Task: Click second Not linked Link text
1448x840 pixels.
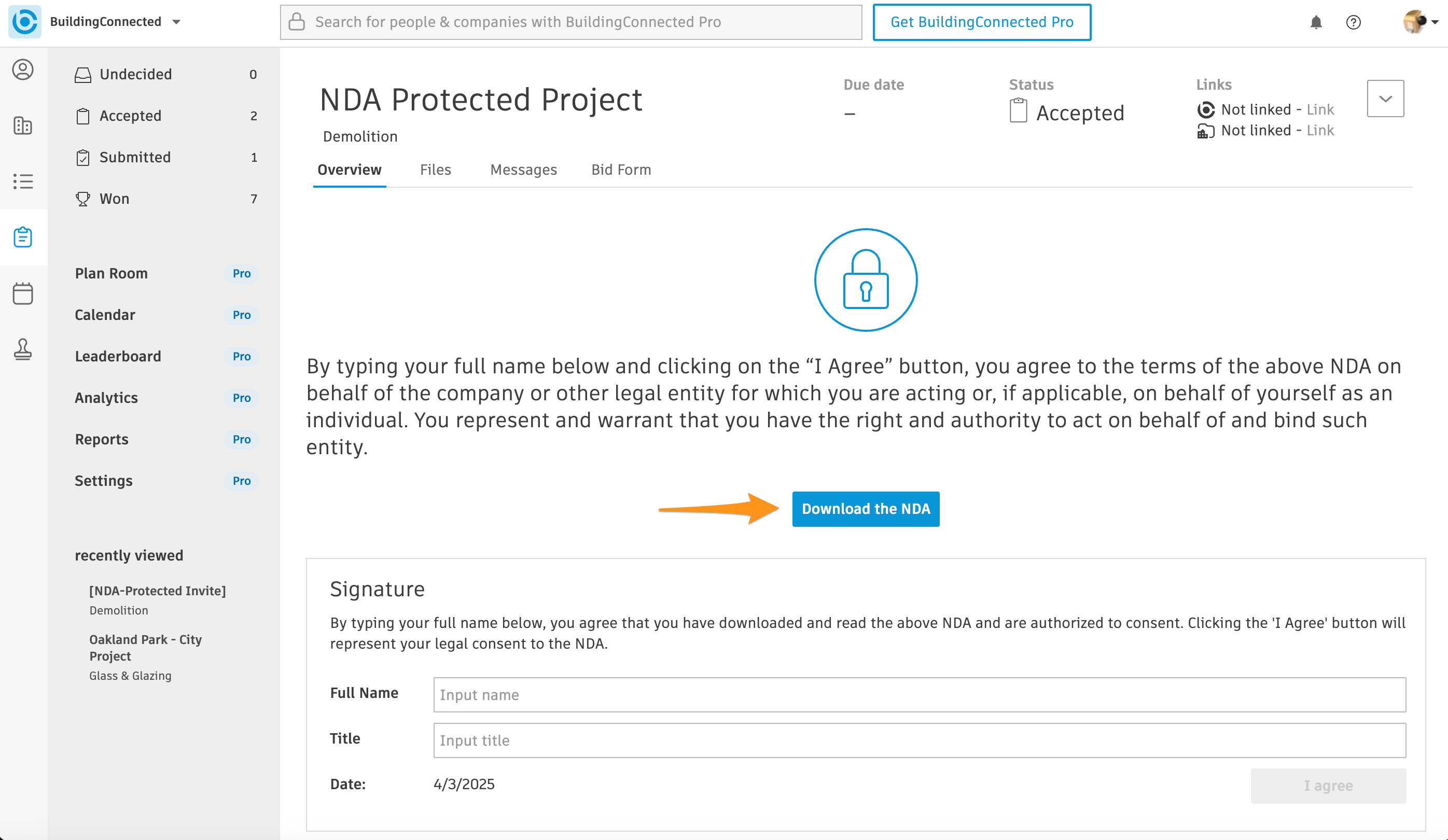Action: tap(1320, 131)
